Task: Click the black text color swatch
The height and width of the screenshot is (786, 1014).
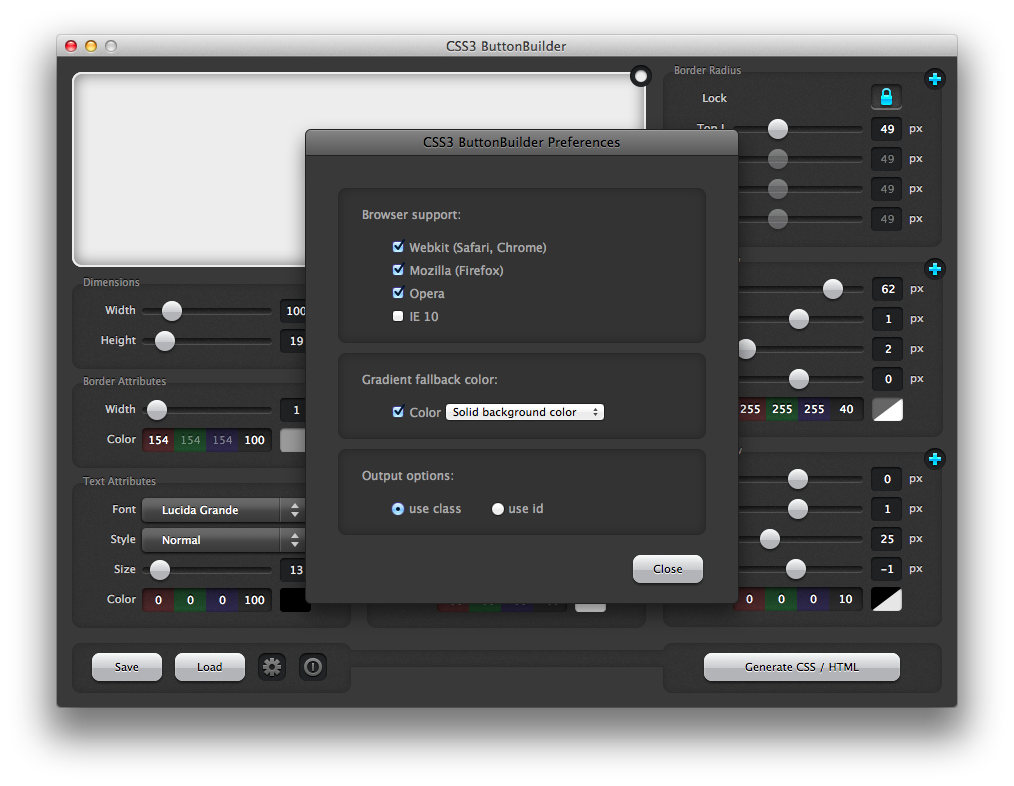Action: tap(296, 600)
